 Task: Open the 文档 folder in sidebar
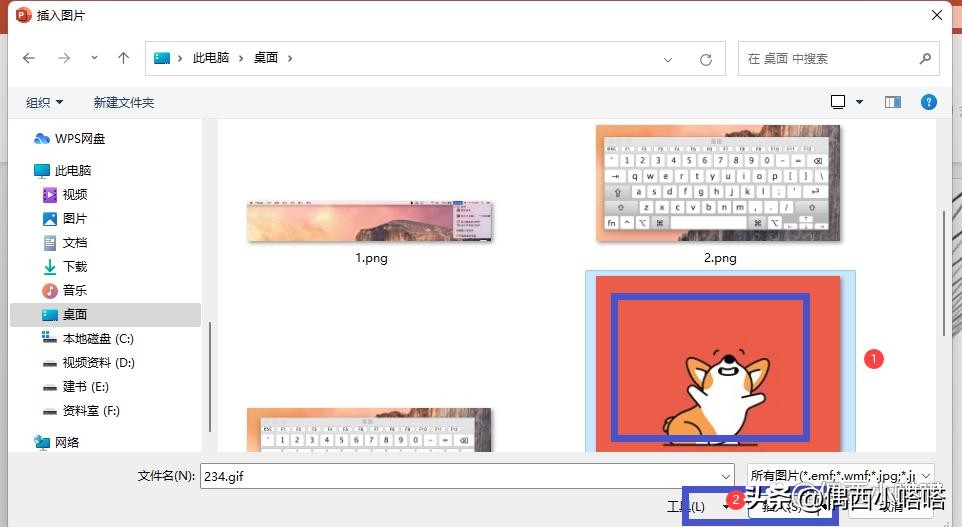click(x=75, y=242)
